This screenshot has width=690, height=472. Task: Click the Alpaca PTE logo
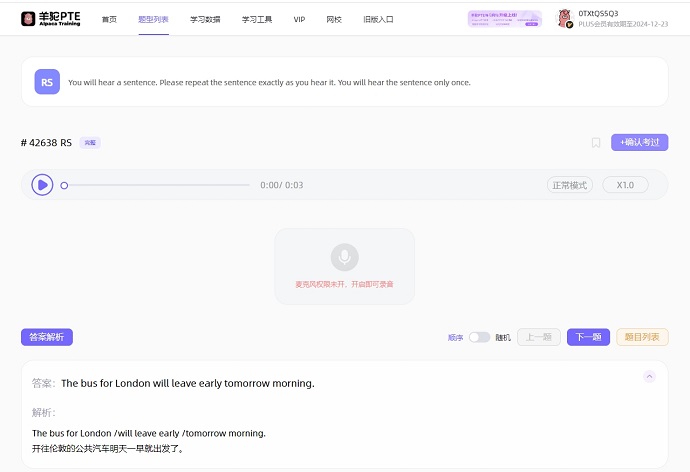point(51,18)
